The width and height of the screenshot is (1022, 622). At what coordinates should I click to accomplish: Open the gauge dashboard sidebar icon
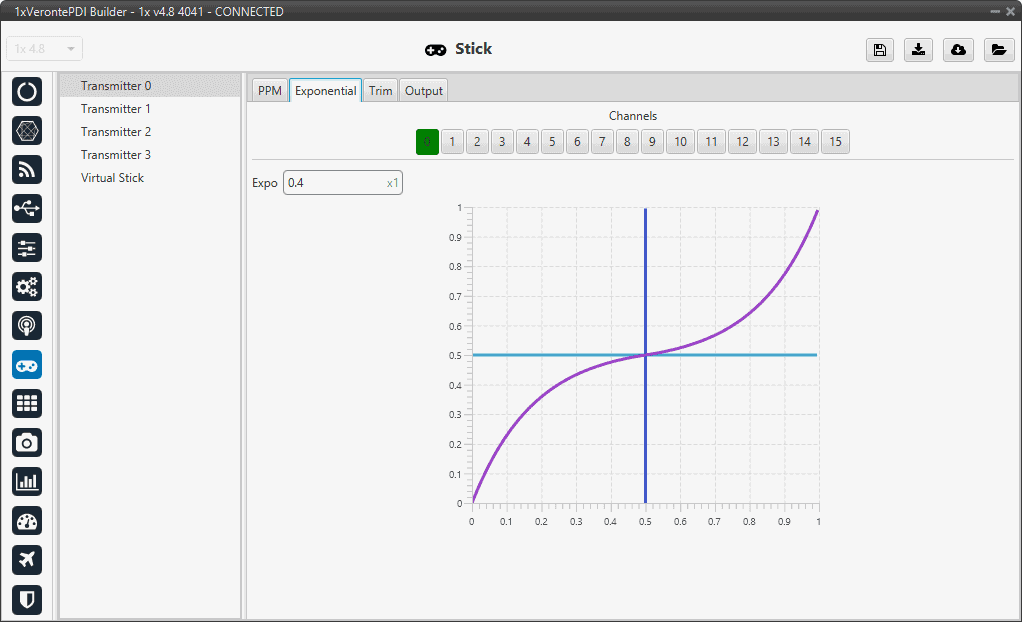(x=27, y=521)
